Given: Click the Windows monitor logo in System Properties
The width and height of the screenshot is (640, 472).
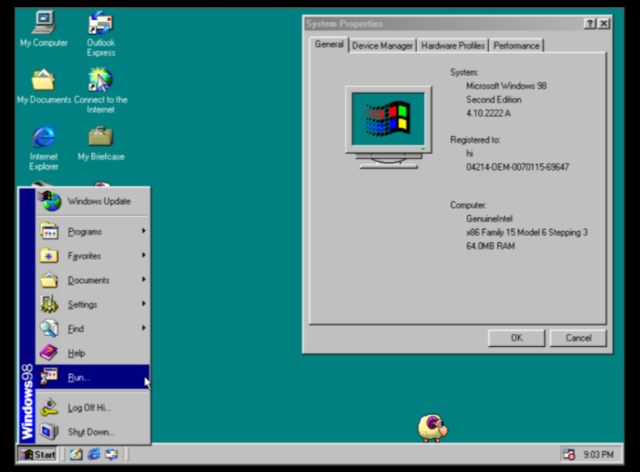Looking at the screenshot, I should [x=389, y=127].
